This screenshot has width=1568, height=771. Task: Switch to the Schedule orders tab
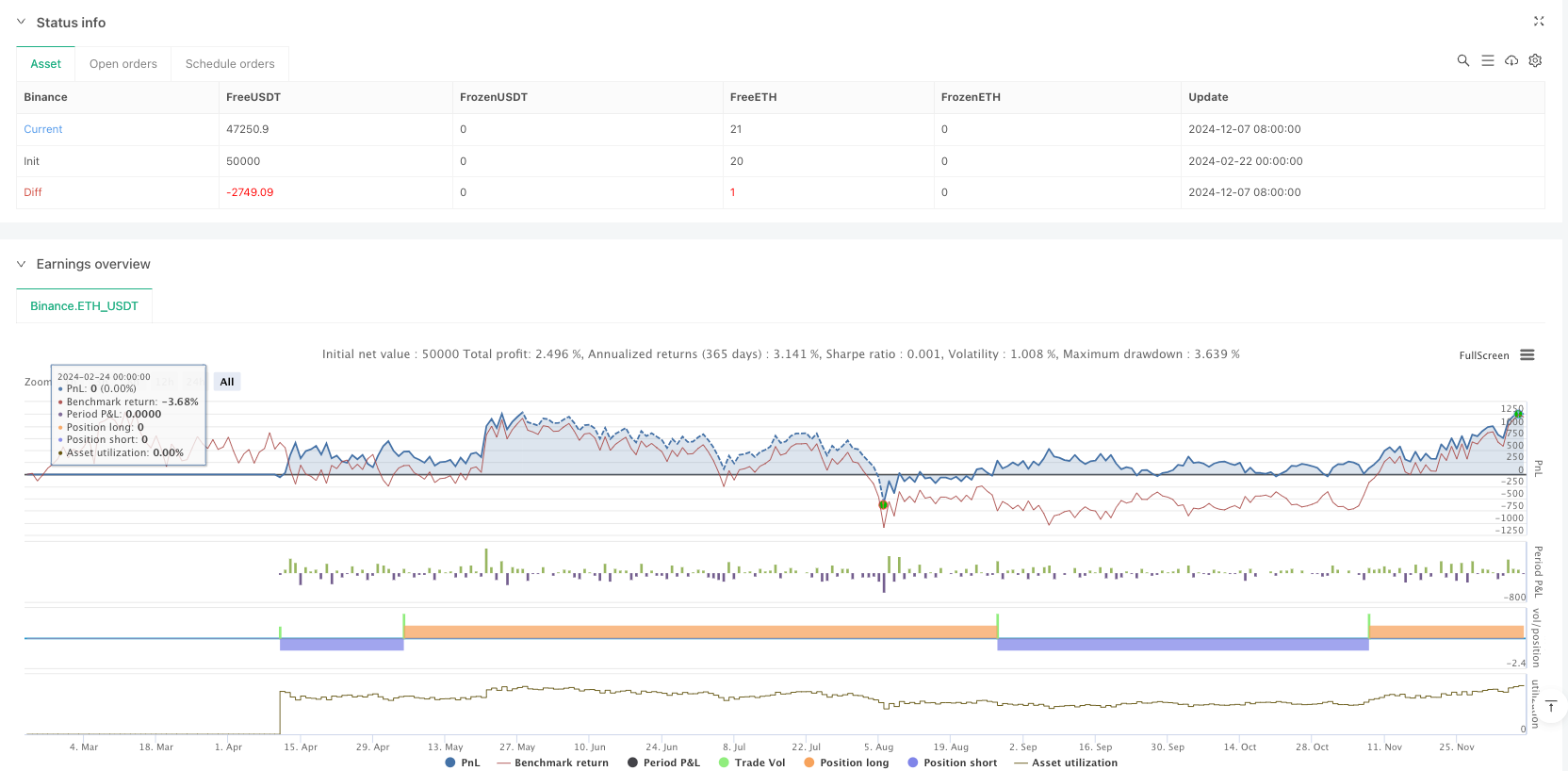[x=230, y=64]
